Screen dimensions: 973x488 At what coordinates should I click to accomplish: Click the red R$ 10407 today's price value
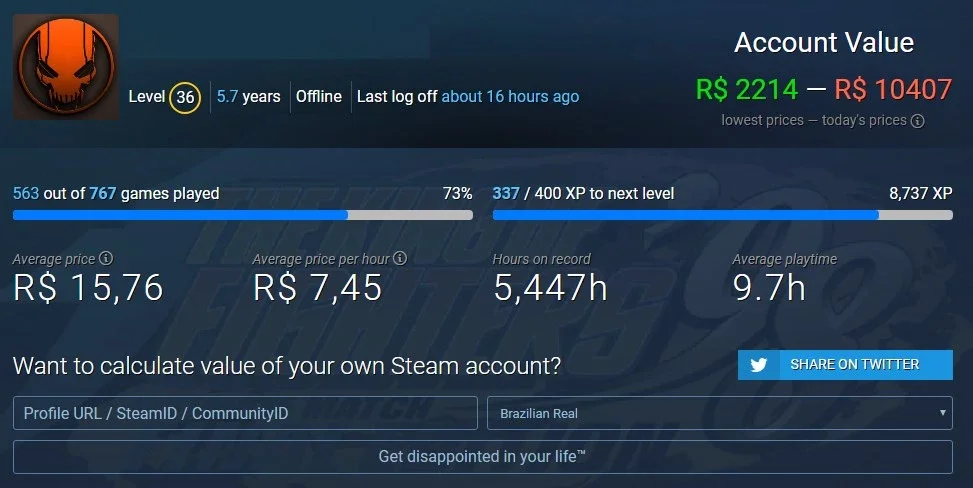[x=893, y=89]
